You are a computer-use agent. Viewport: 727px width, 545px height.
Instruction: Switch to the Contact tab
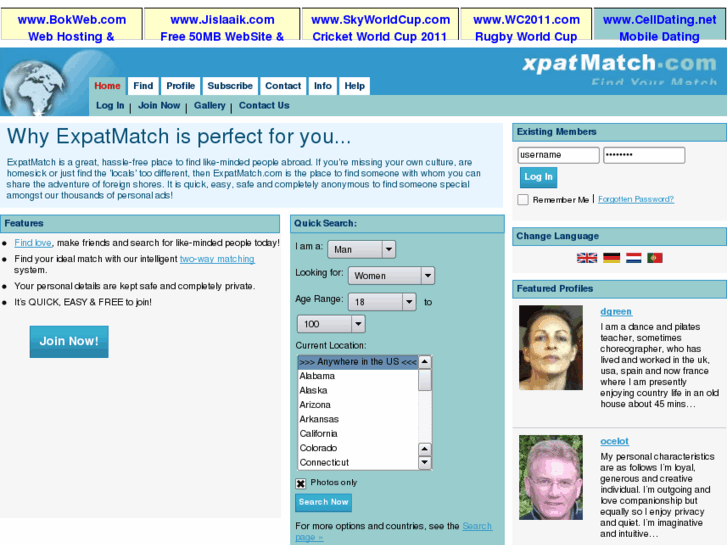[283, 86]
